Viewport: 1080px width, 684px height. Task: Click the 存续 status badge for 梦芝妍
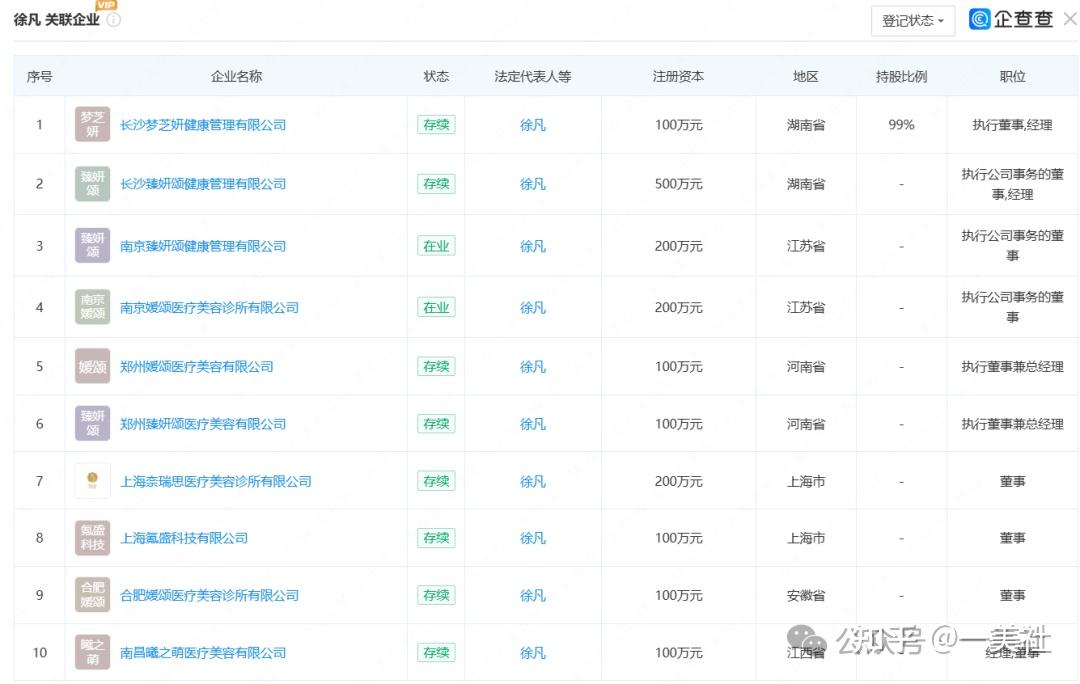pyautogui.click(x=436, y=124)
